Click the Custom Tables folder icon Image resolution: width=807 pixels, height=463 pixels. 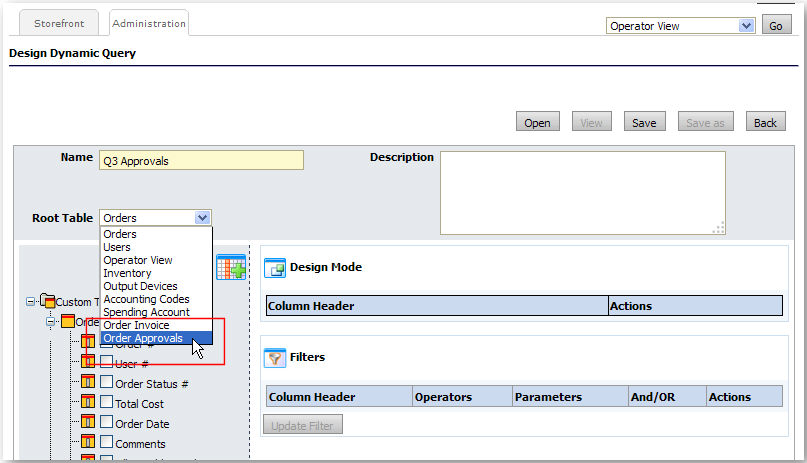(48, 301)
